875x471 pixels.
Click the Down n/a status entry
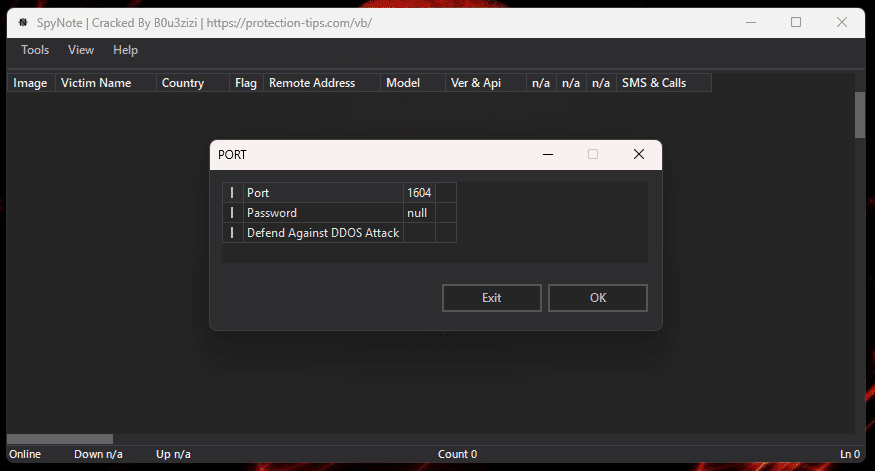(98, 454)
